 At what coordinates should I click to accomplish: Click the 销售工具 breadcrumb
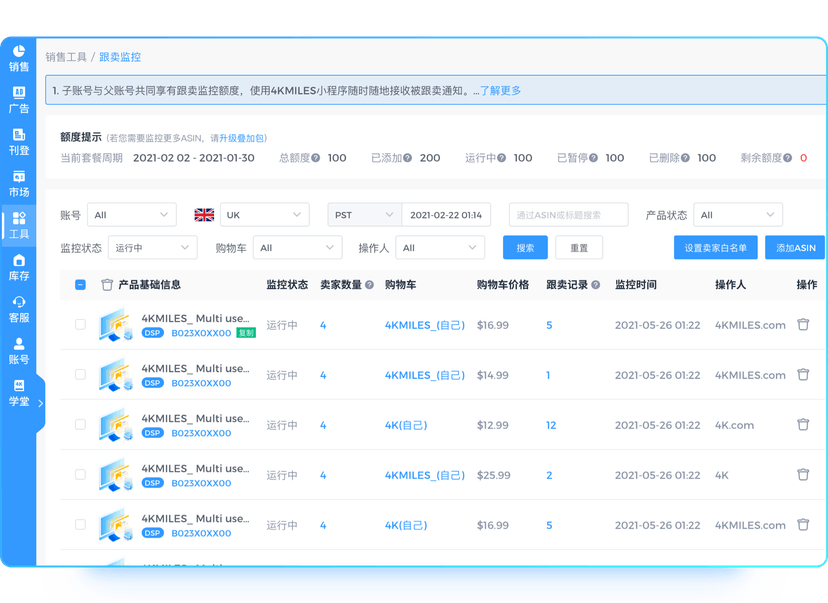point(66,57)
